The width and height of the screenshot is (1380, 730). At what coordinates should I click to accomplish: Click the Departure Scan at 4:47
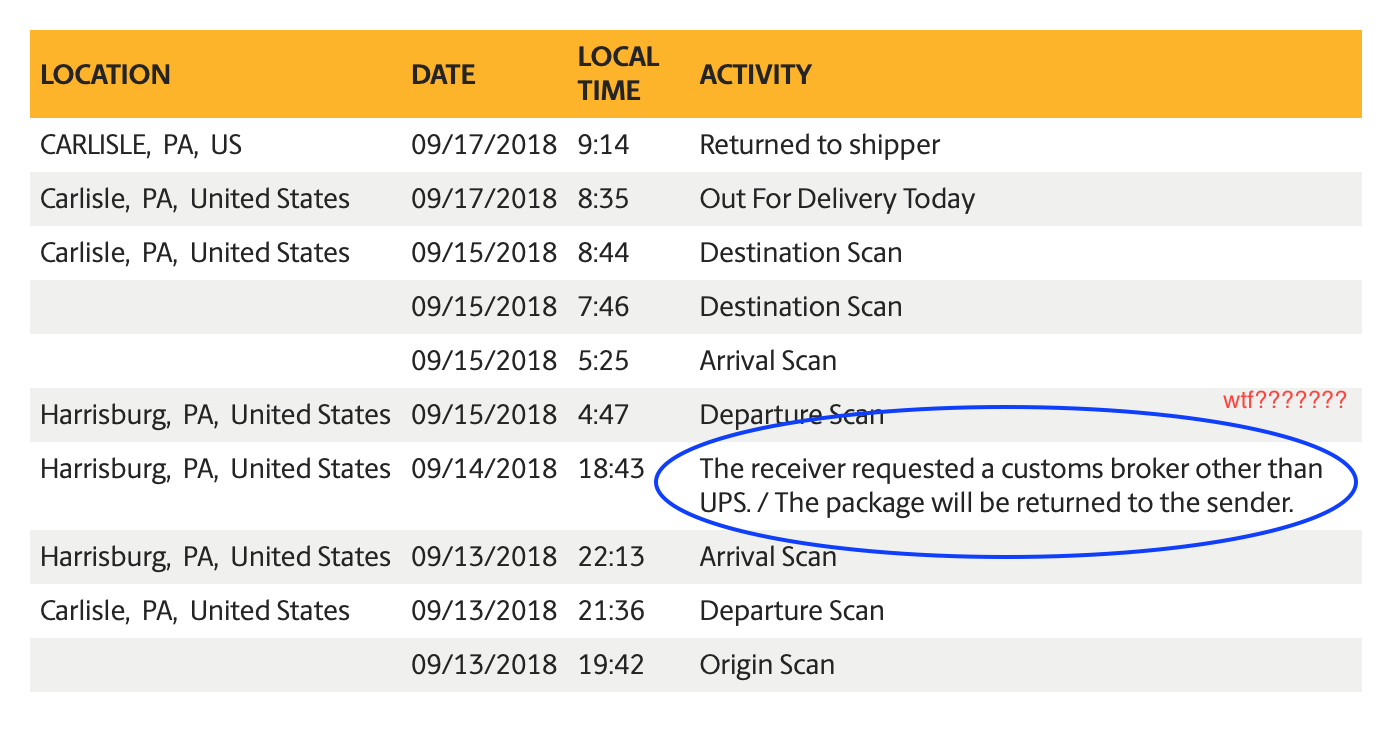coord(792,415)
